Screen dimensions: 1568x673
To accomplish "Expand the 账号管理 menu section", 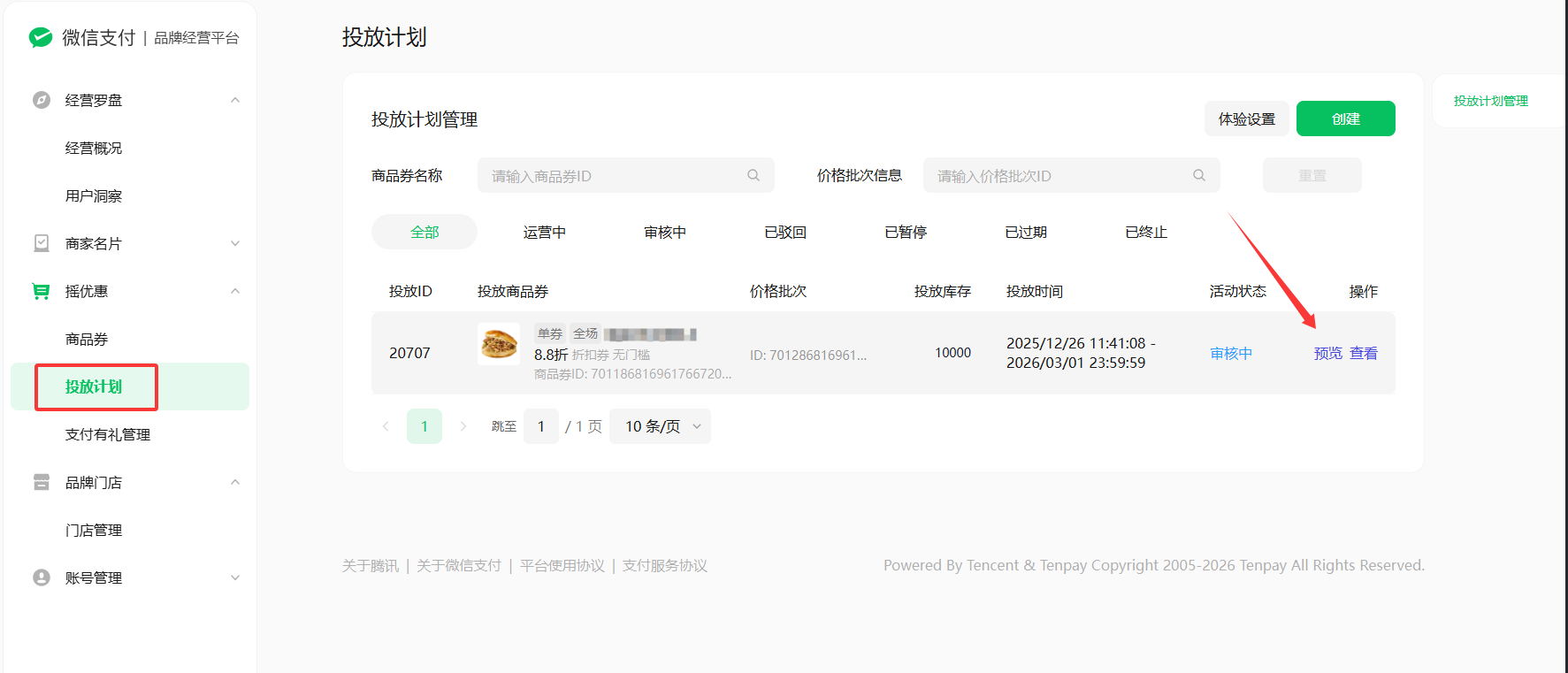I will [x=235, y=577].
